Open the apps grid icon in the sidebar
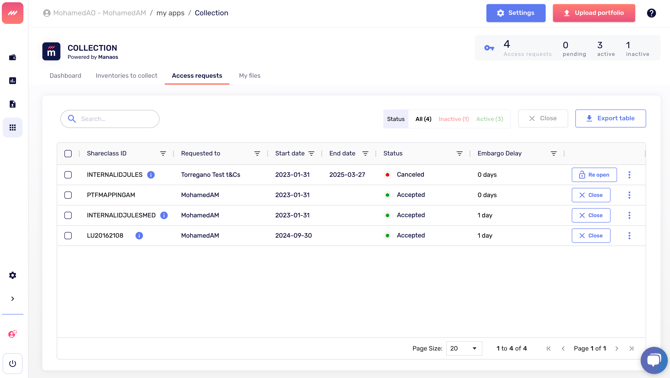The height and width of the screenshot is (378, 670). (x=12, y=127)
